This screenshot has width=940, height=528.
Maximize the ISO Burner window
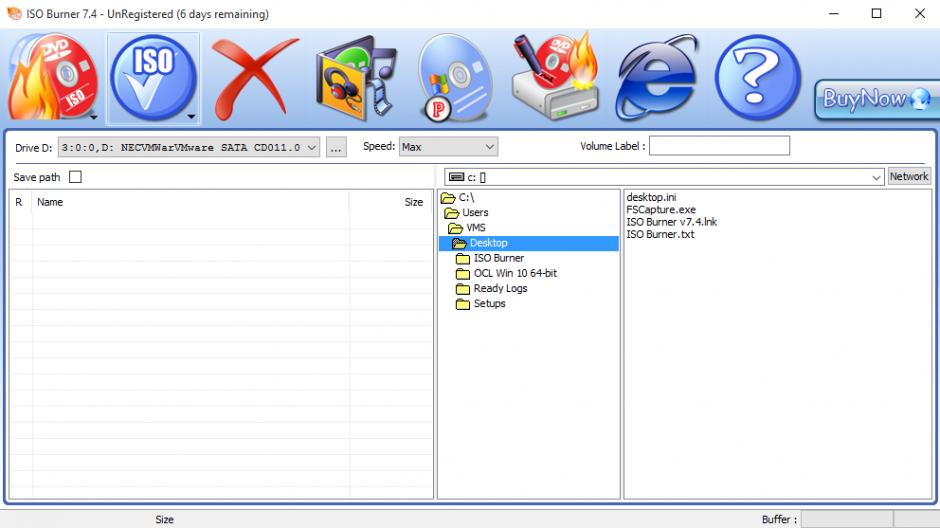pyautogui.click(x=876, y=13)
